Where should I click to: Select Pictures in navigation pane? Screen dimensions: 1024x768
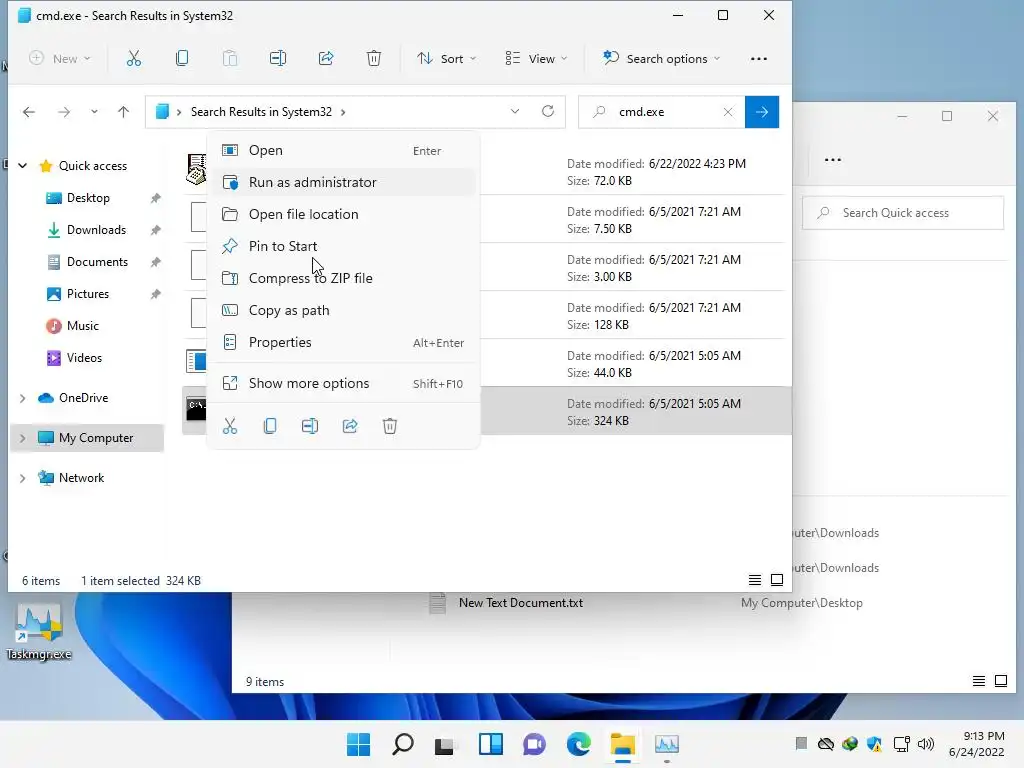pyautogui.click(x=88, y=294)
